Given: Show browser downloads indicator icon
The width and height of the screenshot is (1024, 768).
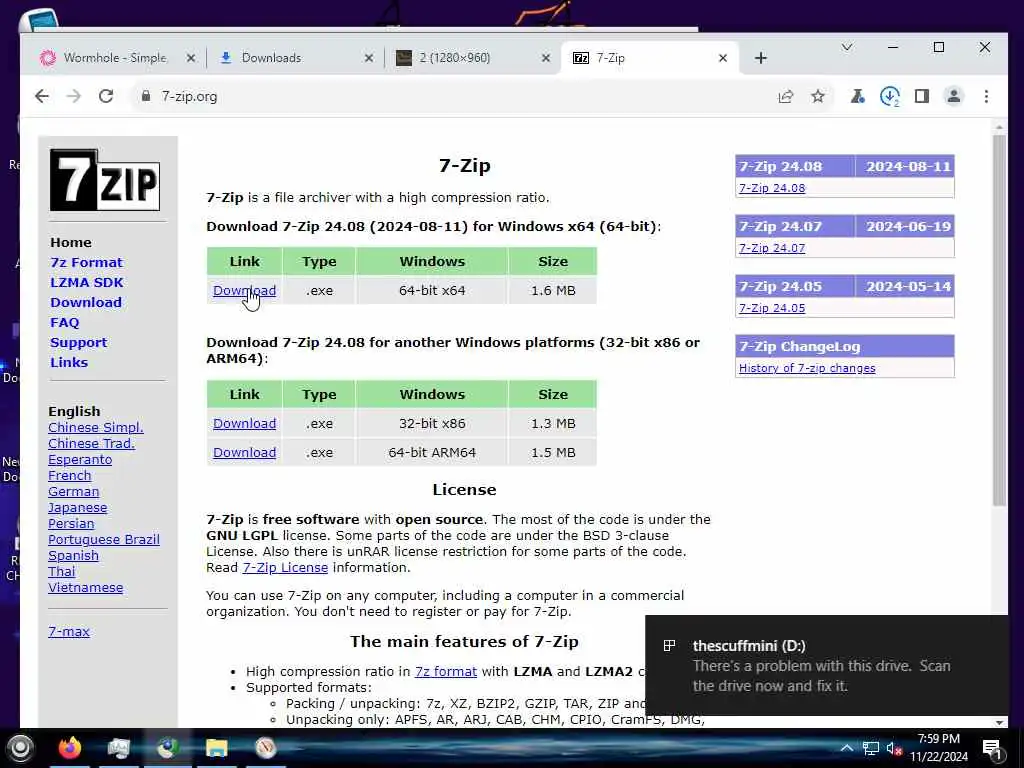Looking at the screenshot, I should 889,97.
